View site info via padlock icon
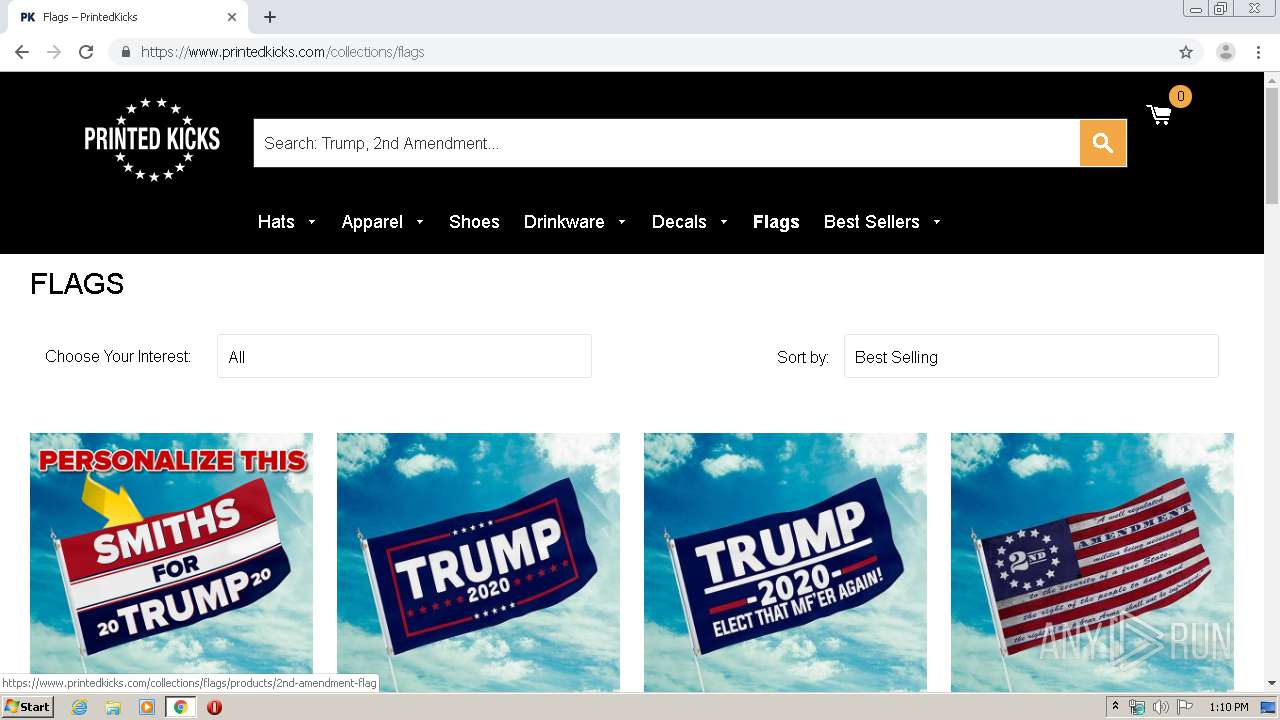Screen dimensions: 1280x720 tap(125, 52)
